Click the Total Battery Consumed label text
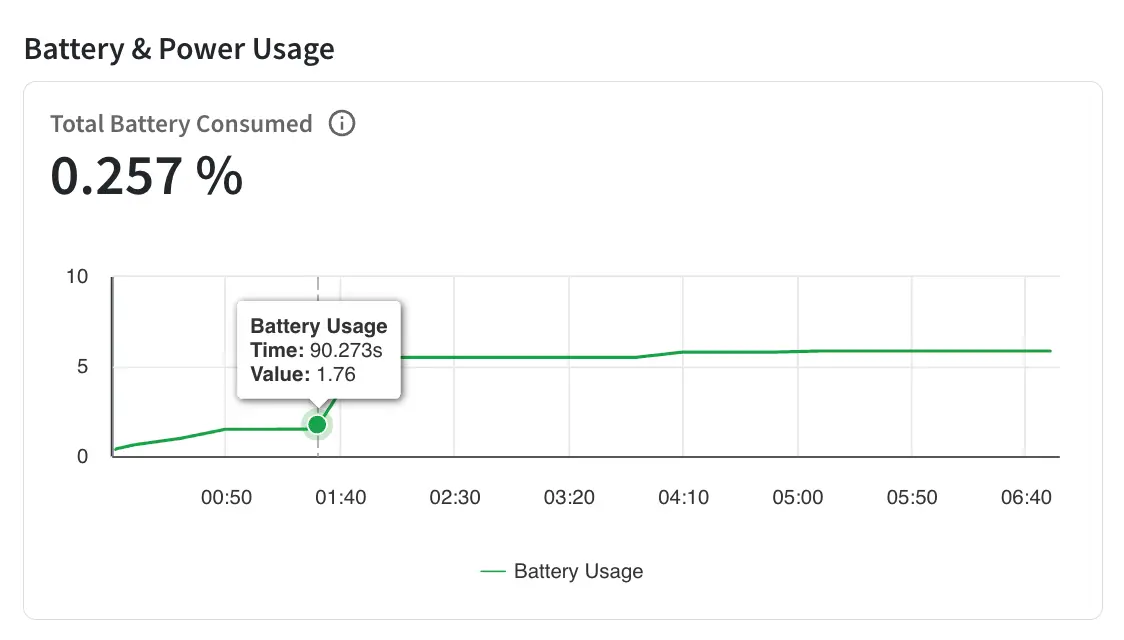The image size is (1124, 640). coord(181,124)
